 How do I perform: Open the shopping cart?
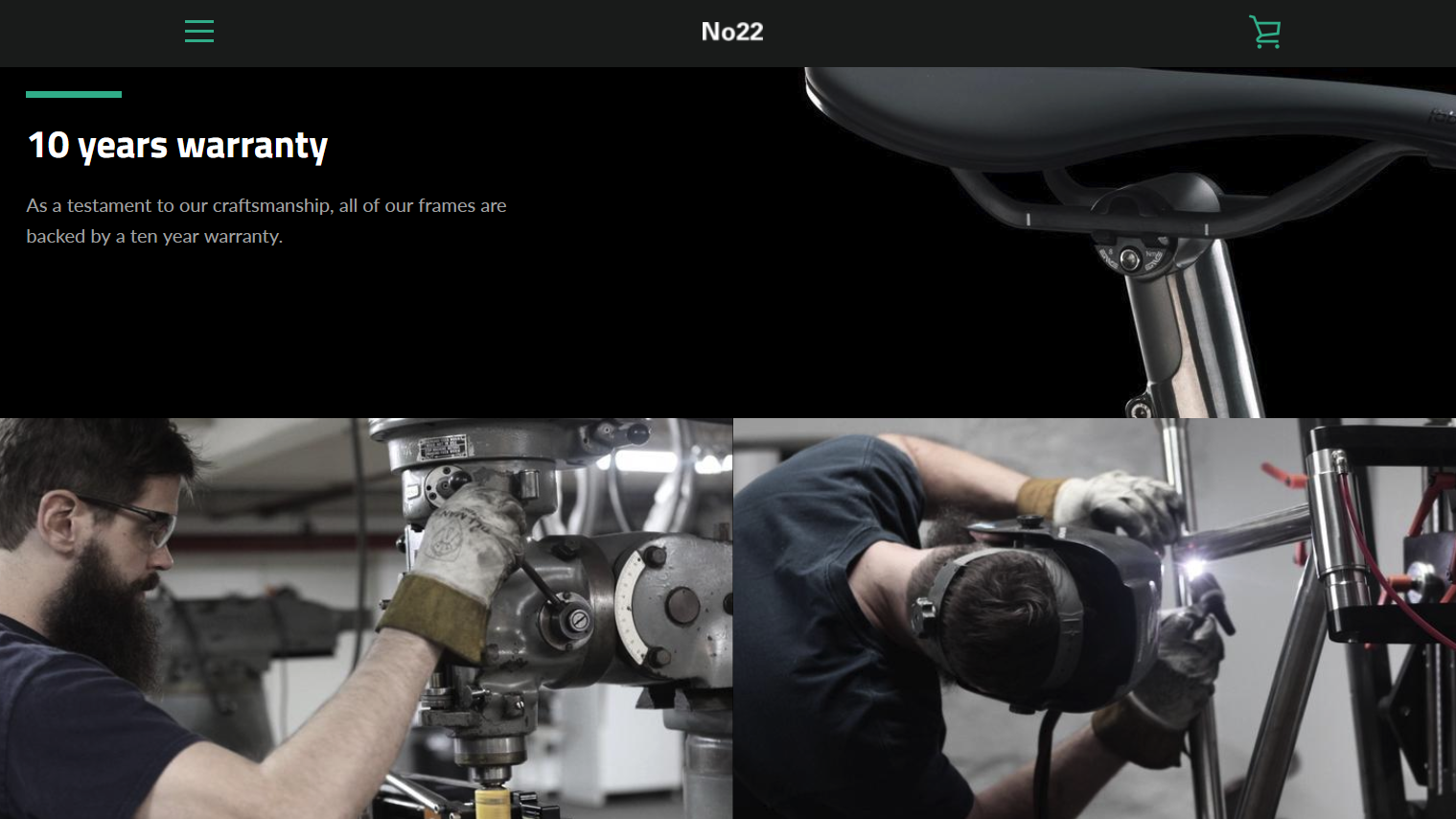[1265, 32]
